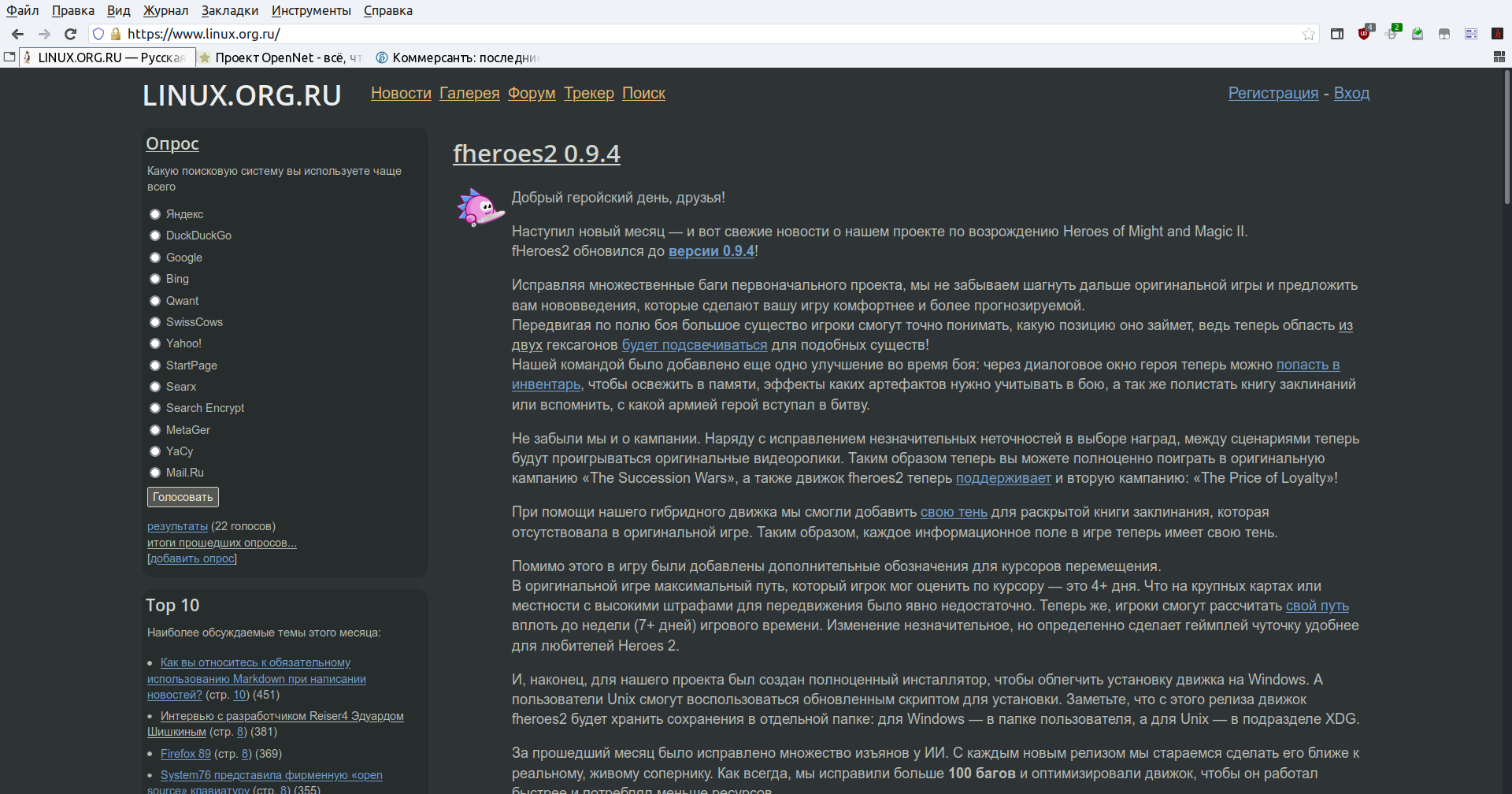Click the Голосовать vote button
Image resolution: width=1512 pixels, height=794 pixels.
click(183, 497)
